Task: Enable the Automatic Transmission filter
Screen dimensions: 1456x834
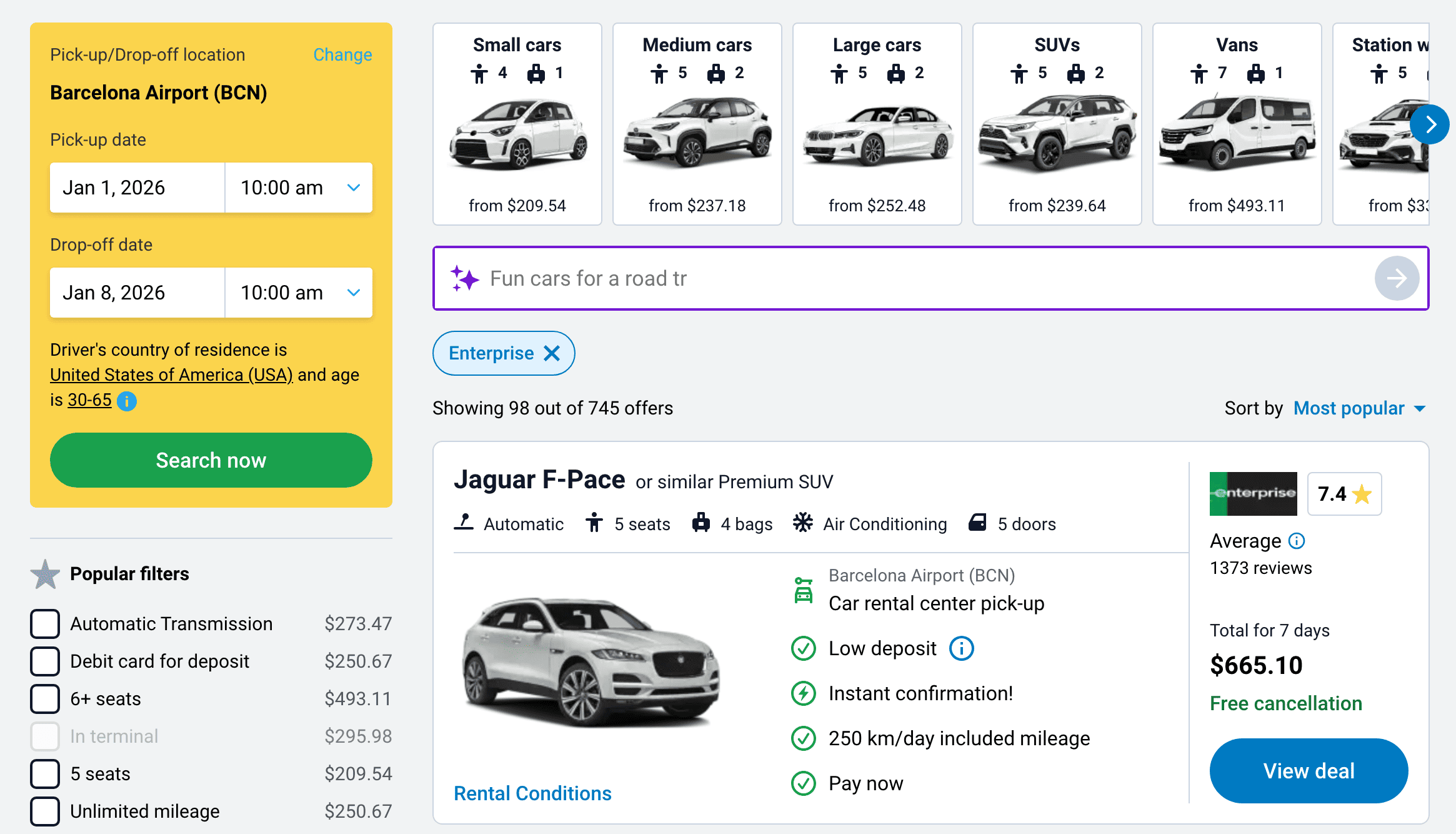Action: coord(45,624)
